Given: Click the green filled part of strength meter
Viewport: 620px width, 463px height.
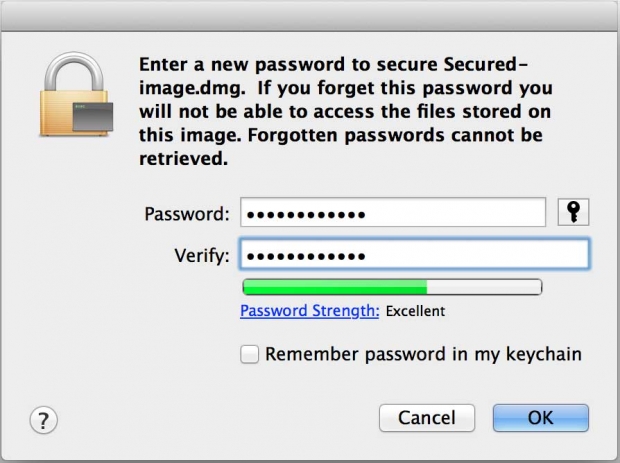Looking at the screenshot, I should [x=335, y=287].
